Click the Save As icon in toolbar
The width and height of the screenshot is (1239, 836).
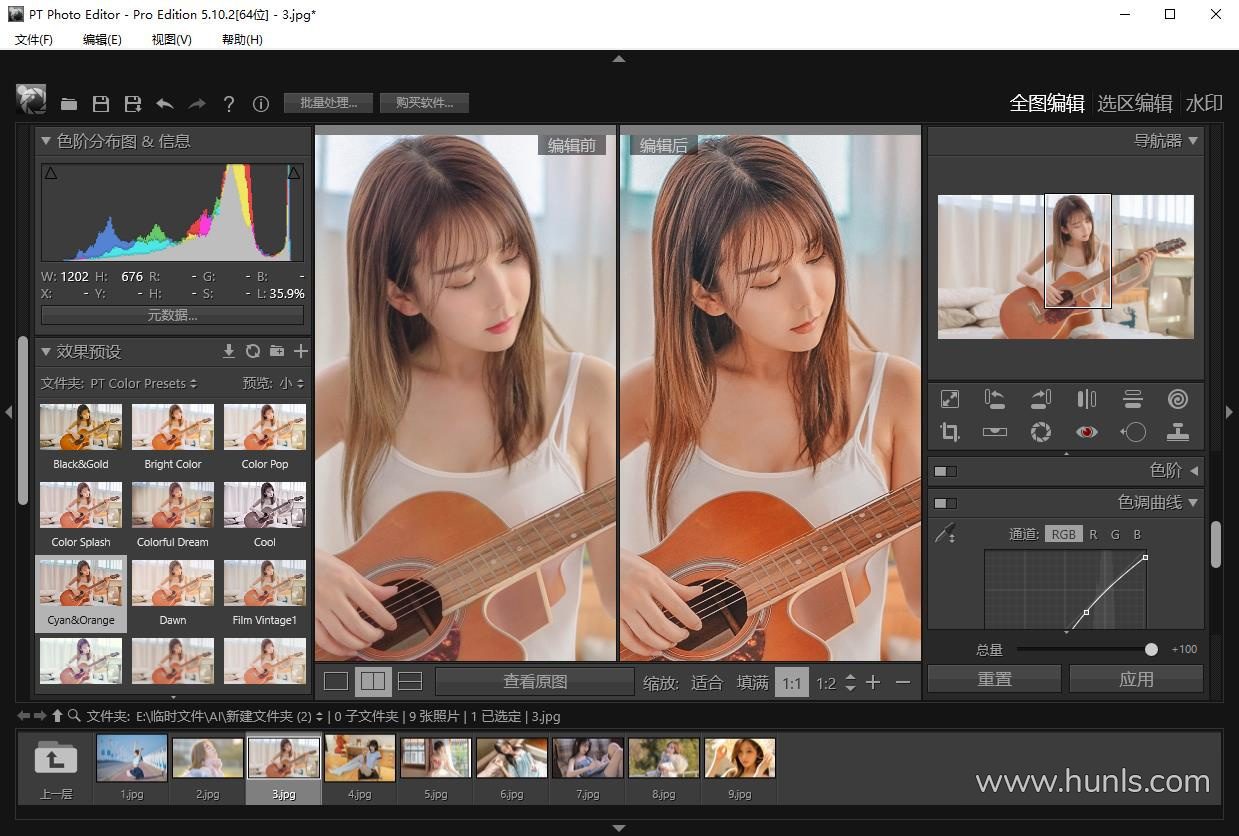click(132, 103)
